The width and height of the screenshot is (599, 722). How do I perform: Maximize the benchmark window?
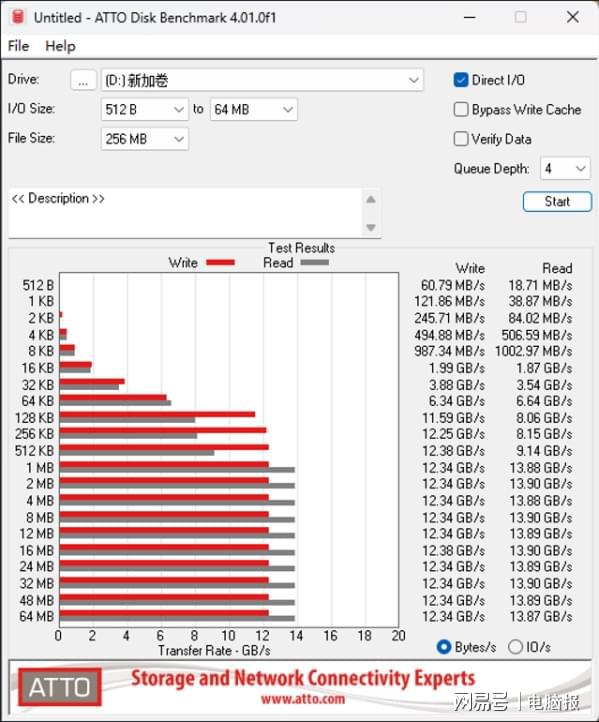[x=521, y=17]
